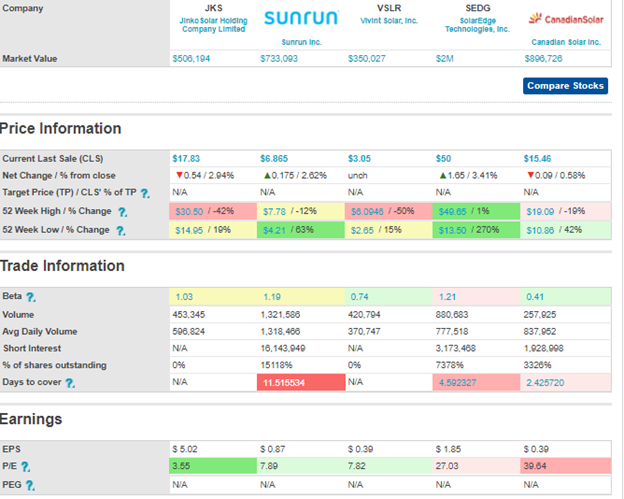624x499 pixels.
Task: Select the SolarEdge Technologies, Inc. link
Action: 476,25
